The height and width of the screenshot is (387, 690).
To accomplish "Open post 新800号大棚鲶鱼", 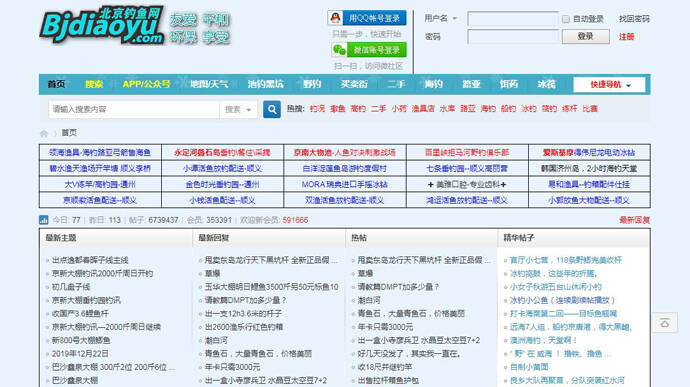I will pyautogui.click(x=81, y=340).
